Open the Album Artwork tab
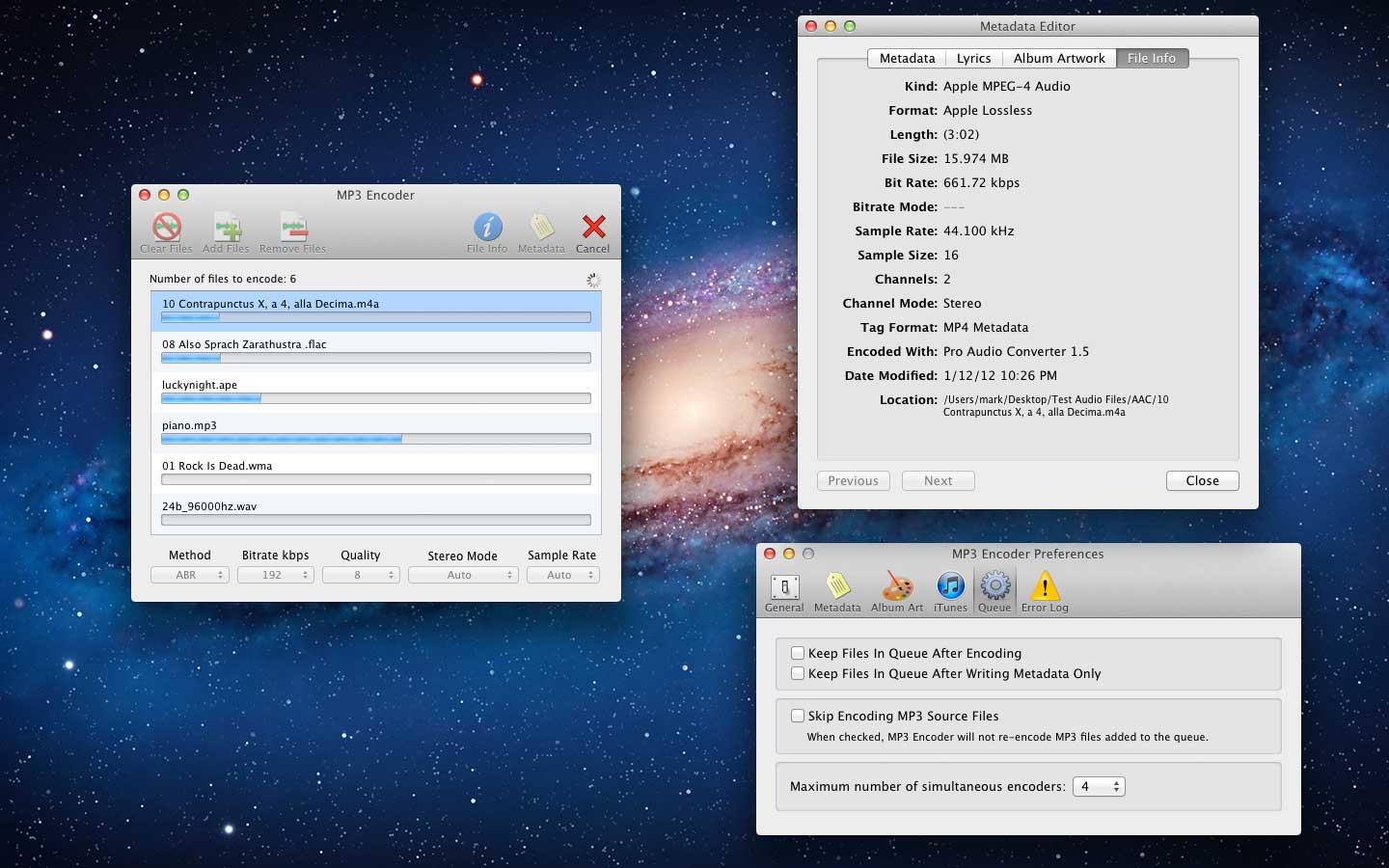The image size is (1389, 868). 1059,58
